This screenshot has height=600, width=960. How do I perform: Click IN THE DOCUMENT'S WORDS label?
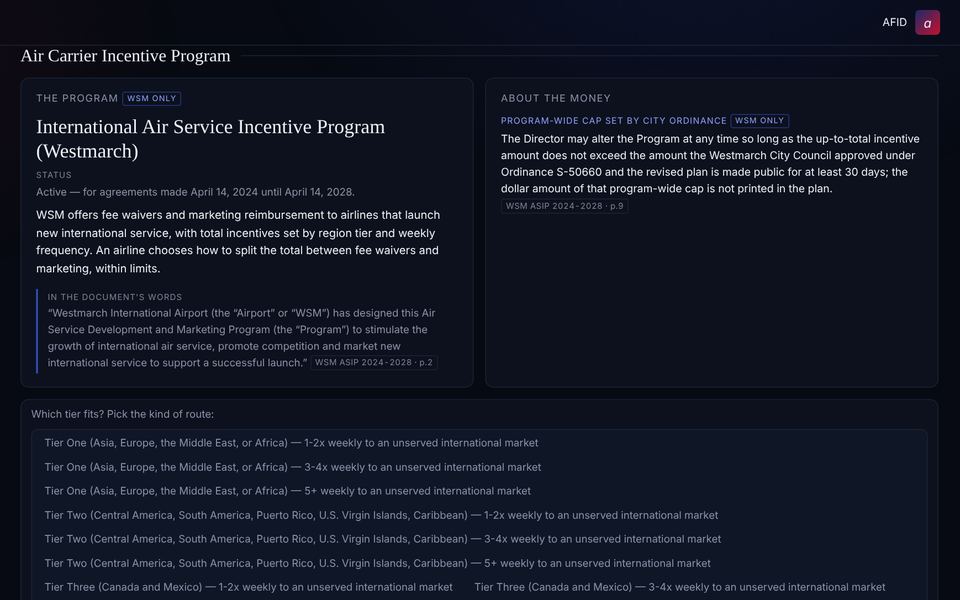coord(115,297)
